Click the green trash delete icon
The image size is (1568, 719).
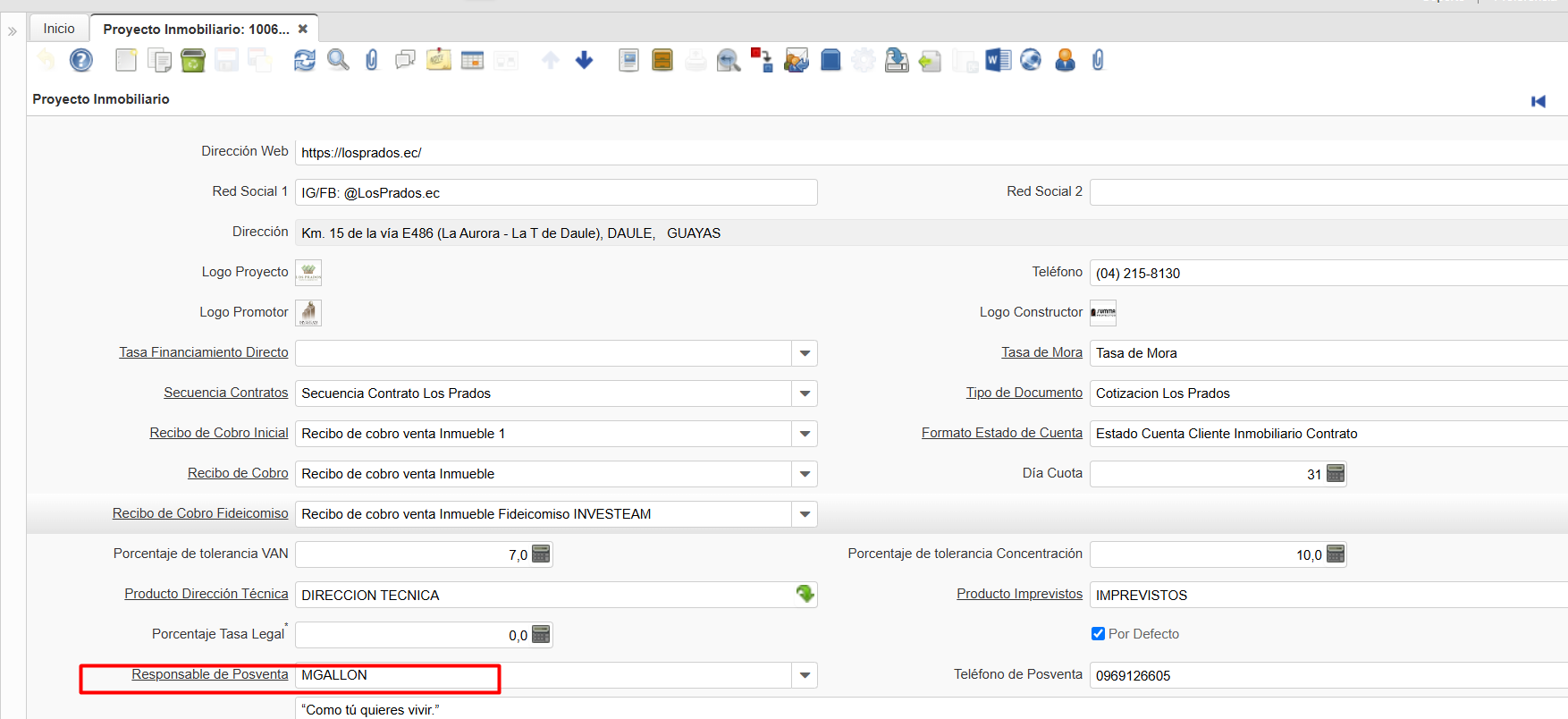(193, 60)
